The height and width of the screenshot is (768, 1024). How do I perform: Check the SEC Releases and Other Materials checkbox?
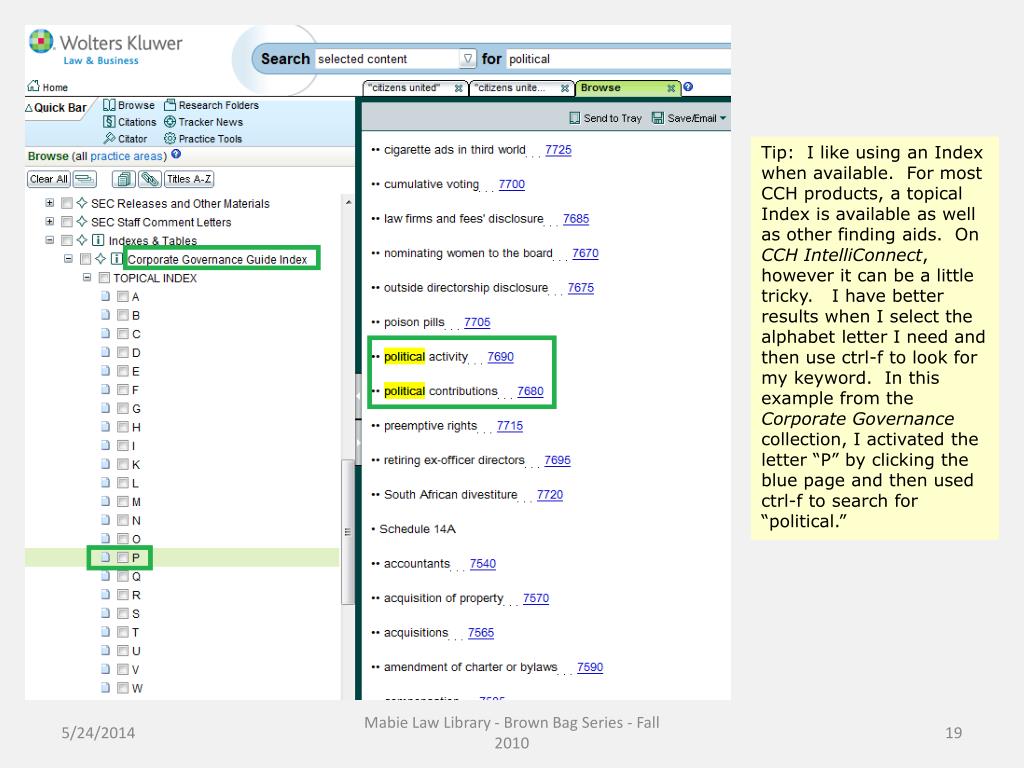click(67, 203)
